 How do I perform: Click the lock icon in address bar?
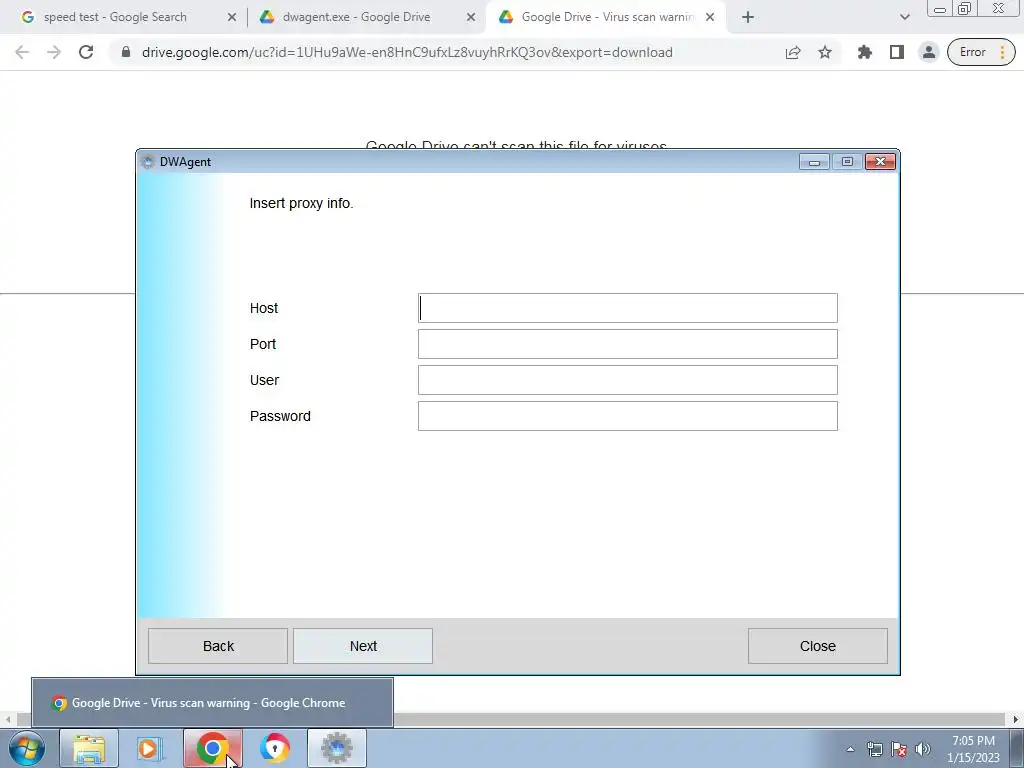point(126,52)
